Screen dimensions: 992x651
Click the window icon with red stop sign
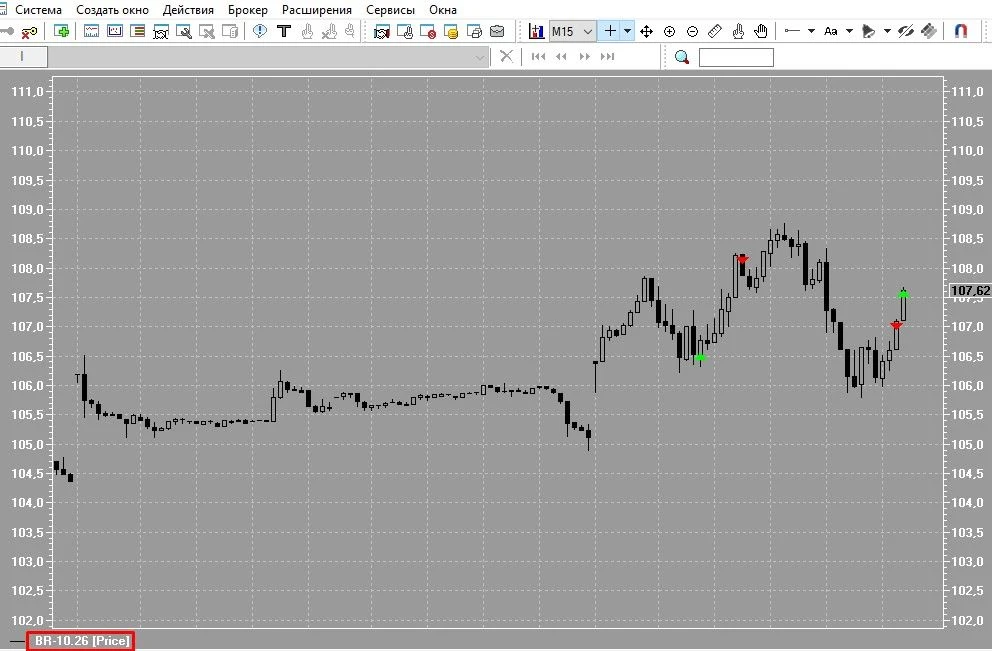click(428, 31)
